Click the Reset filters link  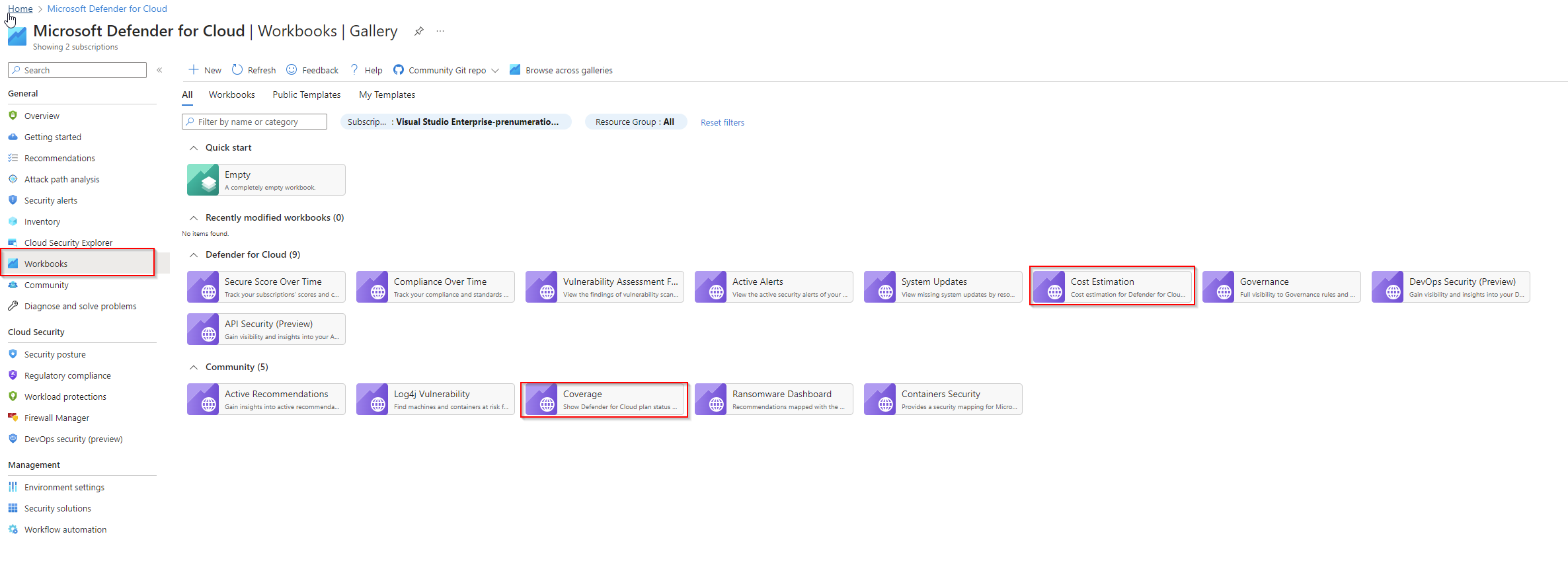(722, 122)
